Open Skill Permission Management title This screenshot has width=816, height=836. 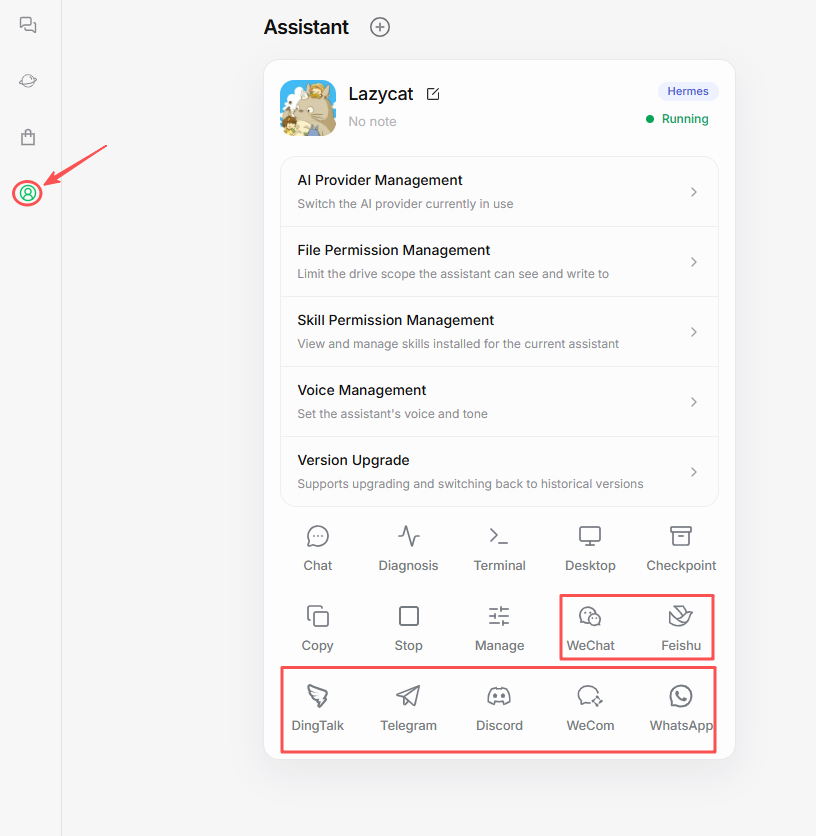[x=396, y=320]
